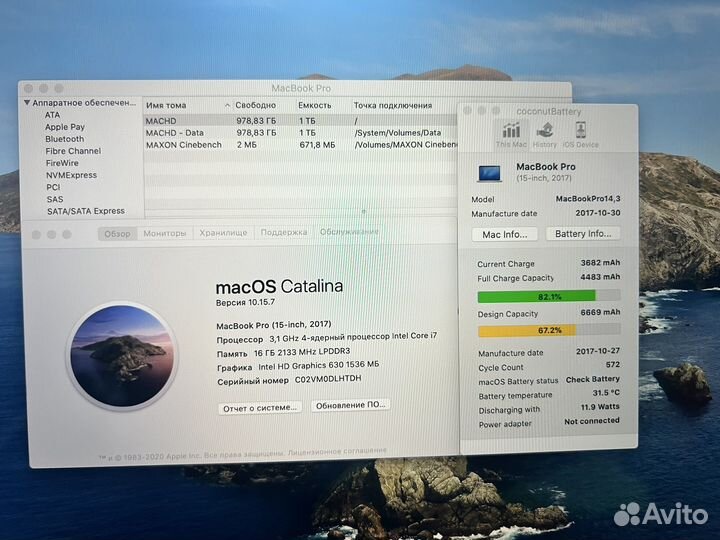Switch to the Обзор tab

[x=117, y=234]
